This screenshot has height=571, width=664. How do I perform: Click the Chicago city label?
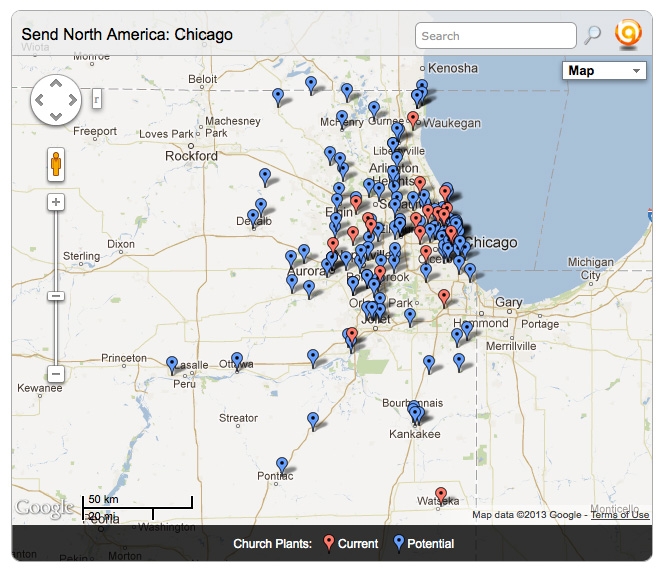pos(491,242)
